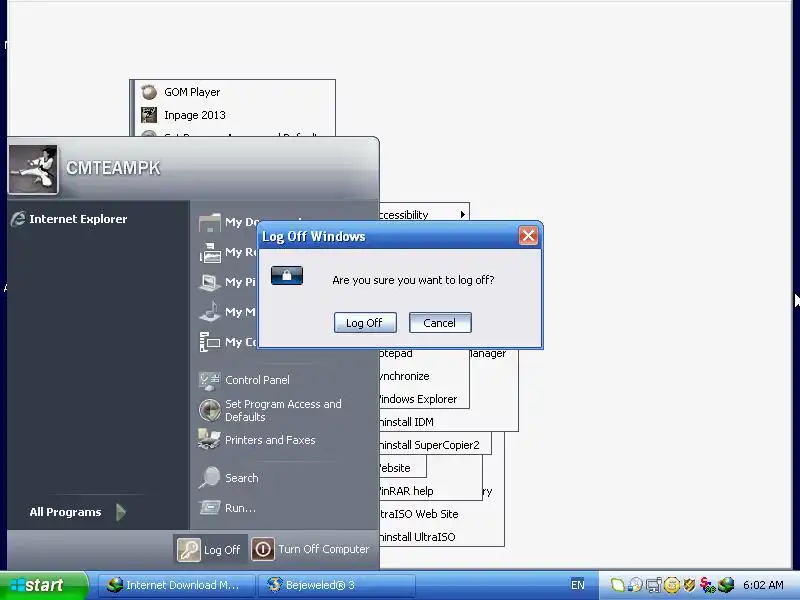Switch to Internet Download Manager taskbar button
The height and width of the screenshot is (600, 800).
pos(177,585)
